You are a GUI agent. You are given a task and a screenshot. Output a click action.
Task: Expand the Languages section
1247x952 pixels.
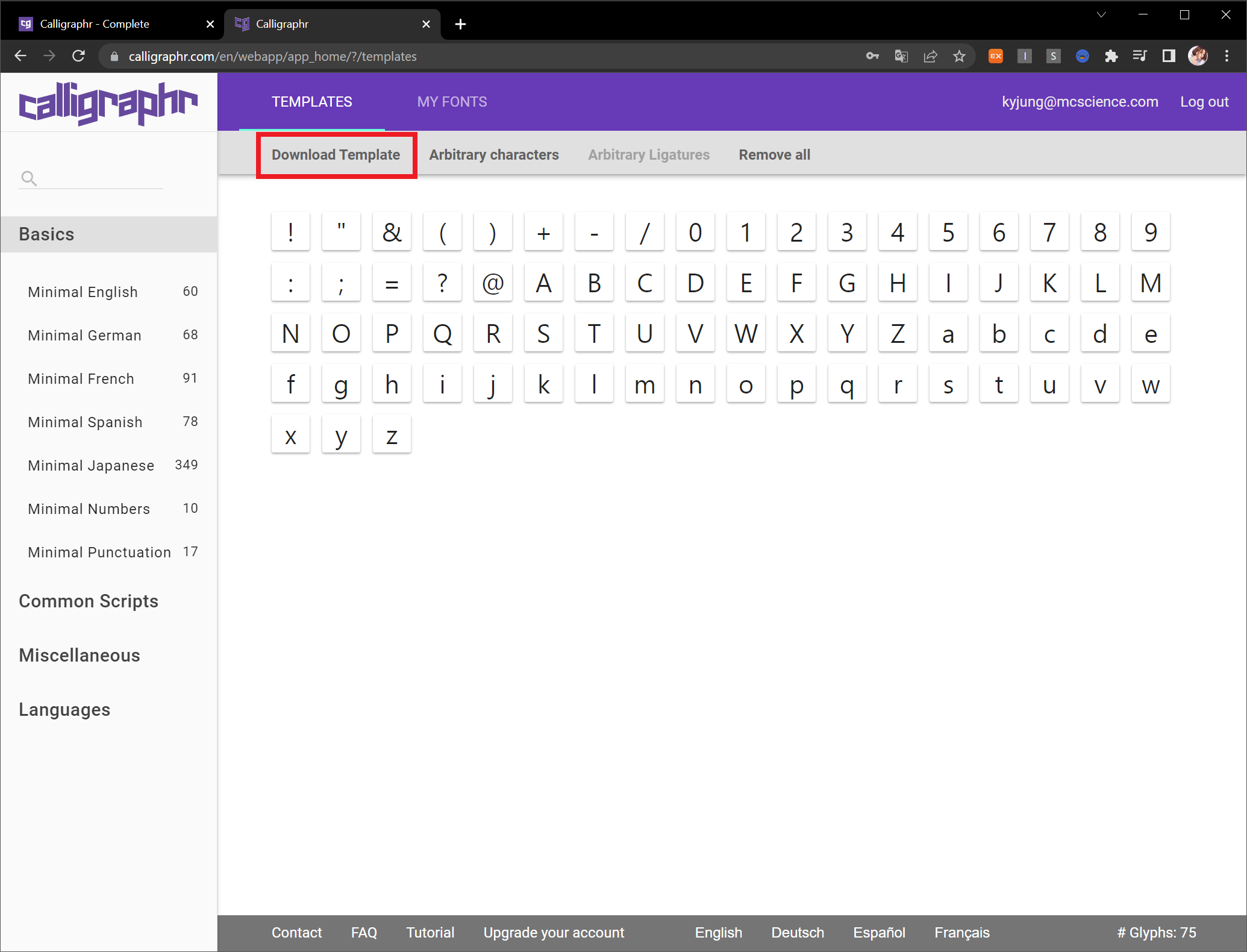[x=64, y=710]
